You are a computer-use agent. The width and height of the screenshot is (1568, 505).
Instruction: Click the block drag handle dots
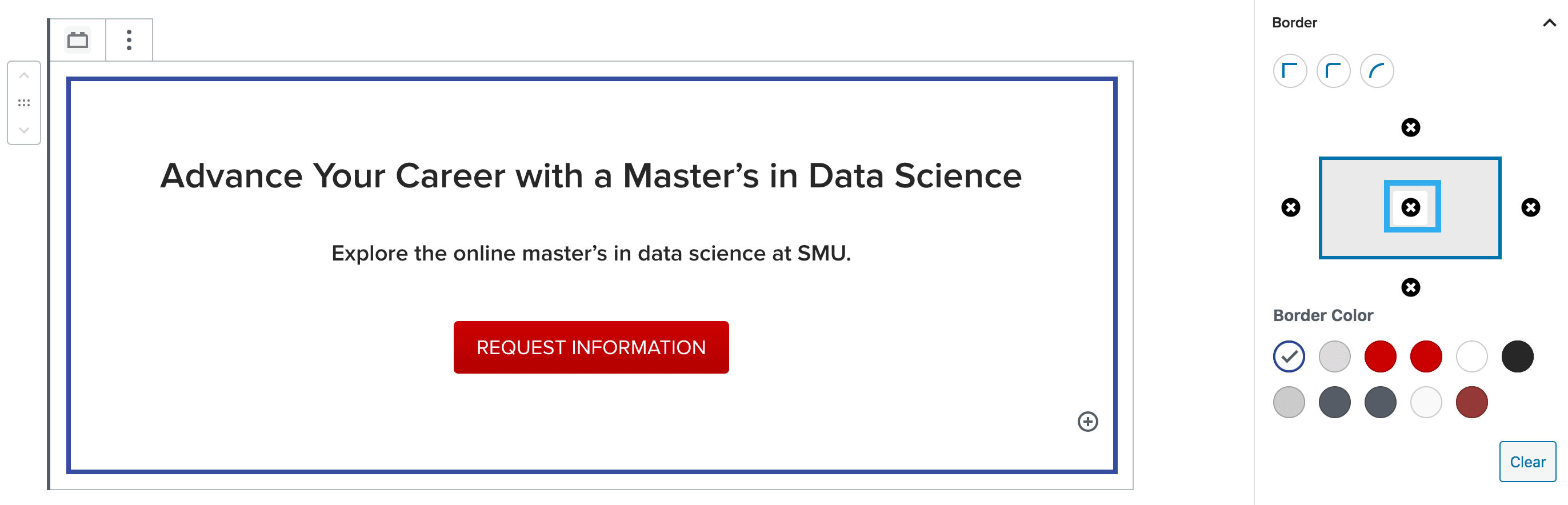(x=24, y=103)
